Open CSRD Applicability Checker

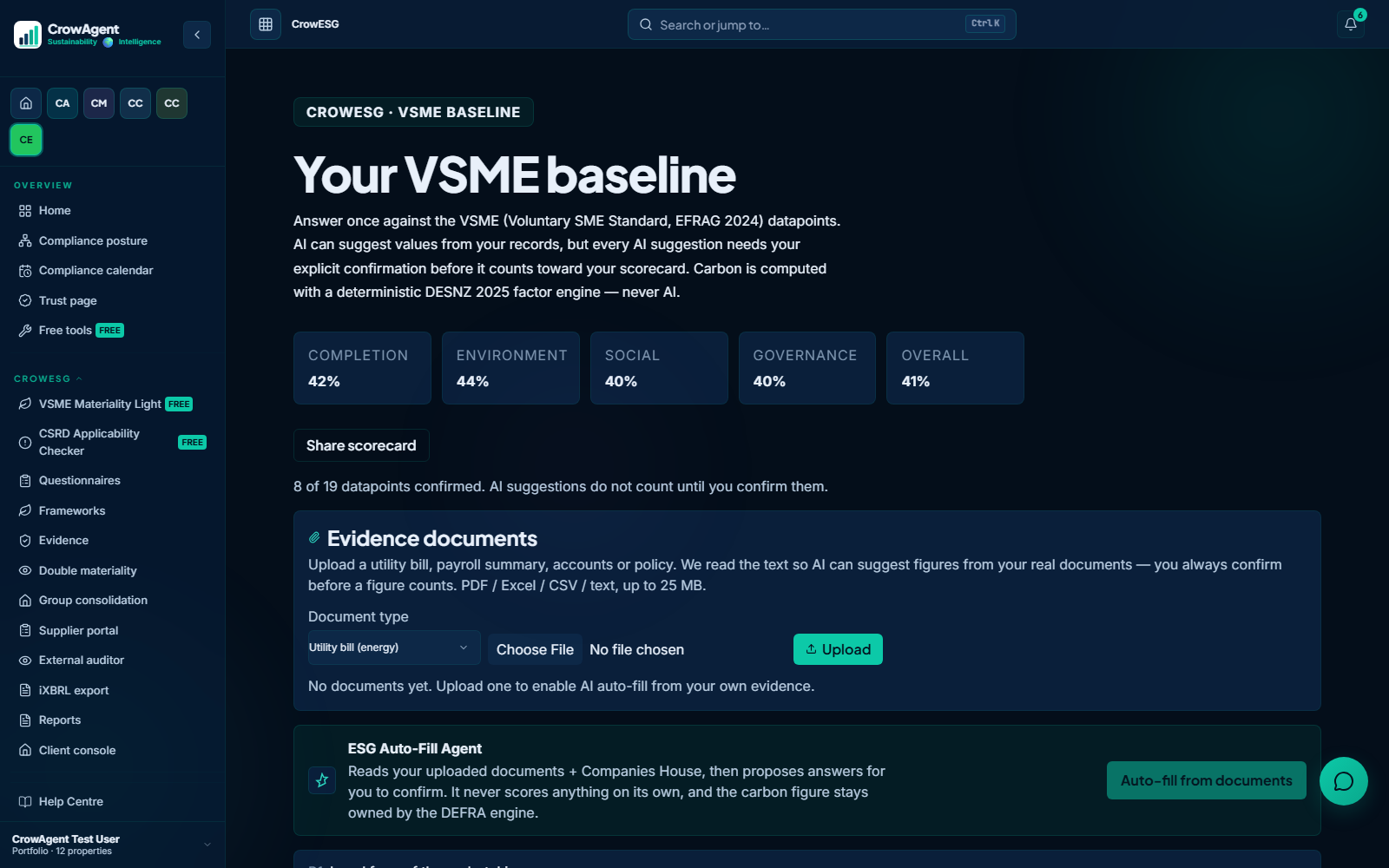[x=112, y=442]
